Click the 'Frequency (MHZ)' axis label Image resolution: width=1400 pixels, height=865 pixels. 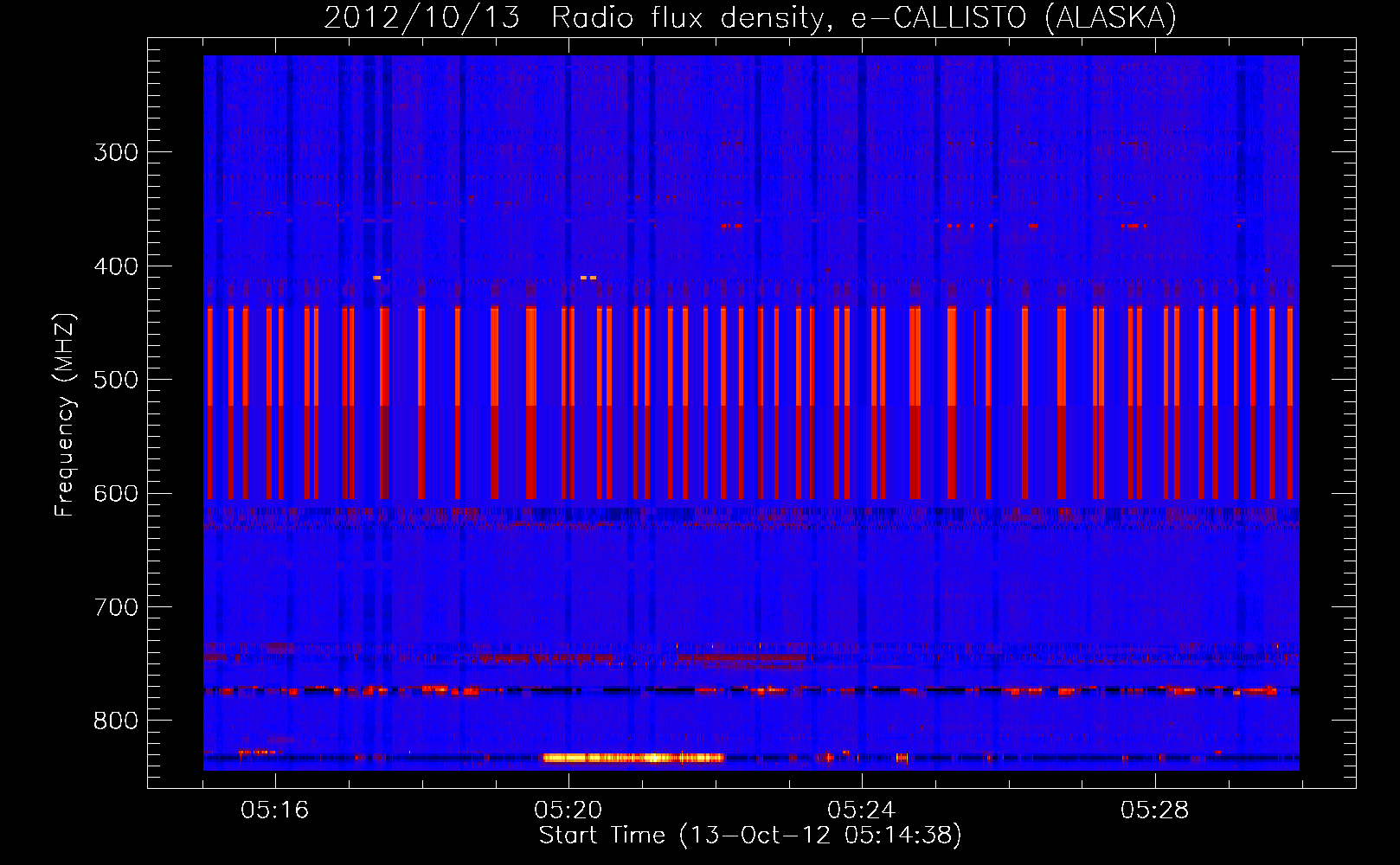click(x=65, y=414)
